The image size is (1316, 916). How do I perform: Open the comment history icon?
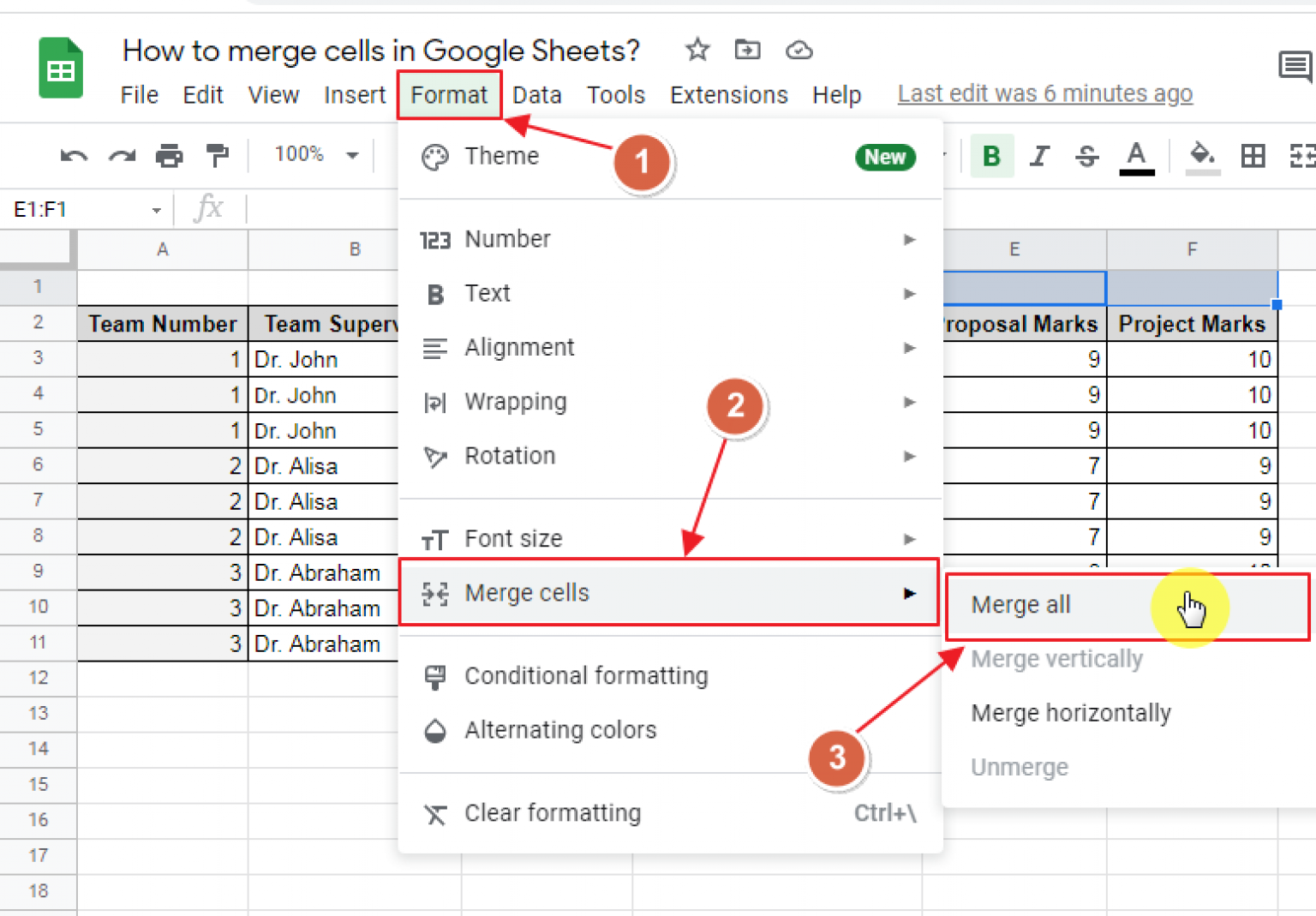click(1295, 66)
